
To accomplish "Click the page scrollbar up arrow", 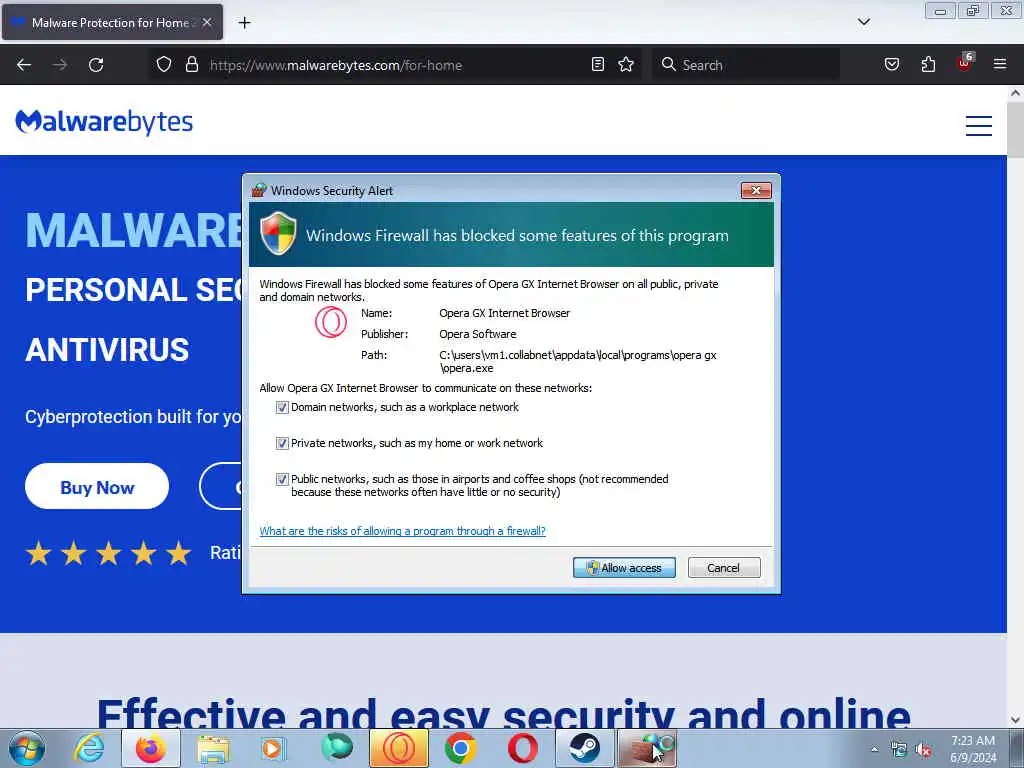I will click(1015, 93).
